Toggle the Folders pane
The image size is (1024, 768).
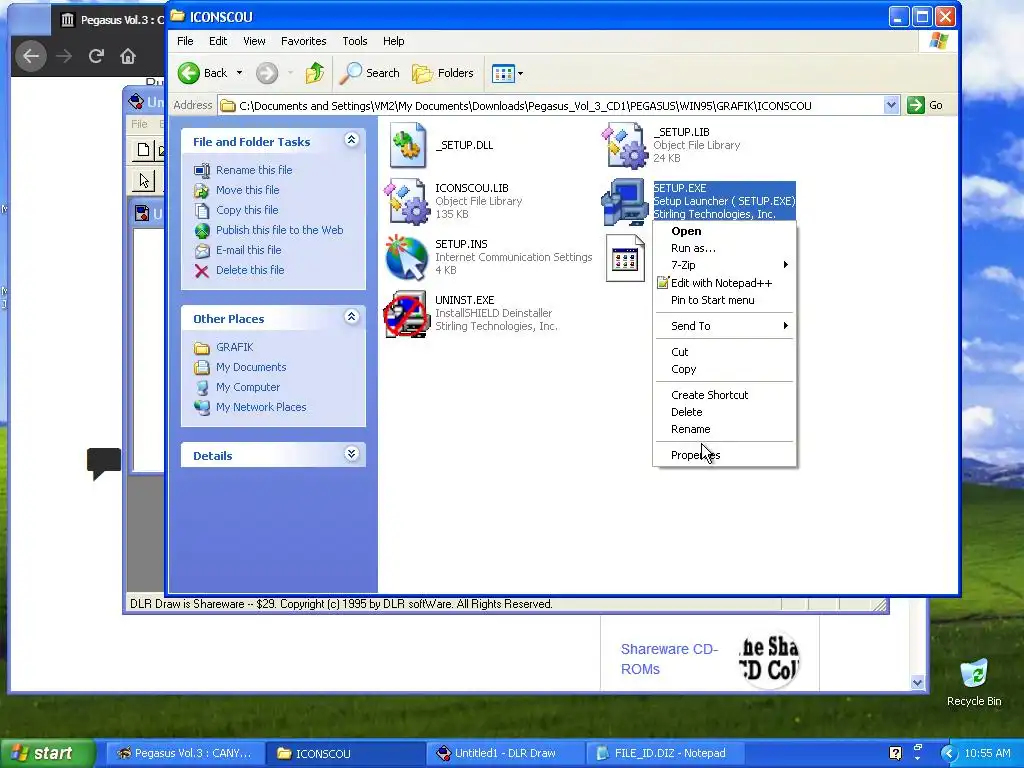tap(443, 73)
